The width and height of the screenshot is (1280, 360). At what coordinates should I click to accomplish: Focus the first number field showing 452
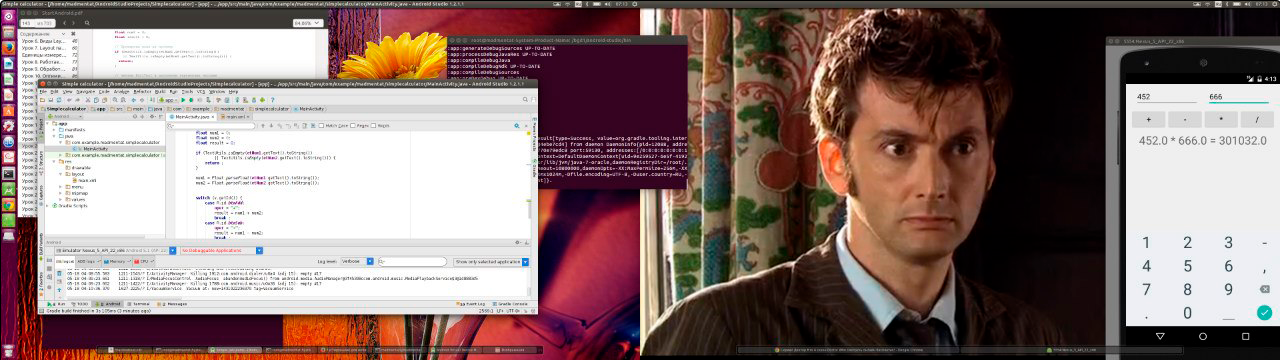[1166, 97]
